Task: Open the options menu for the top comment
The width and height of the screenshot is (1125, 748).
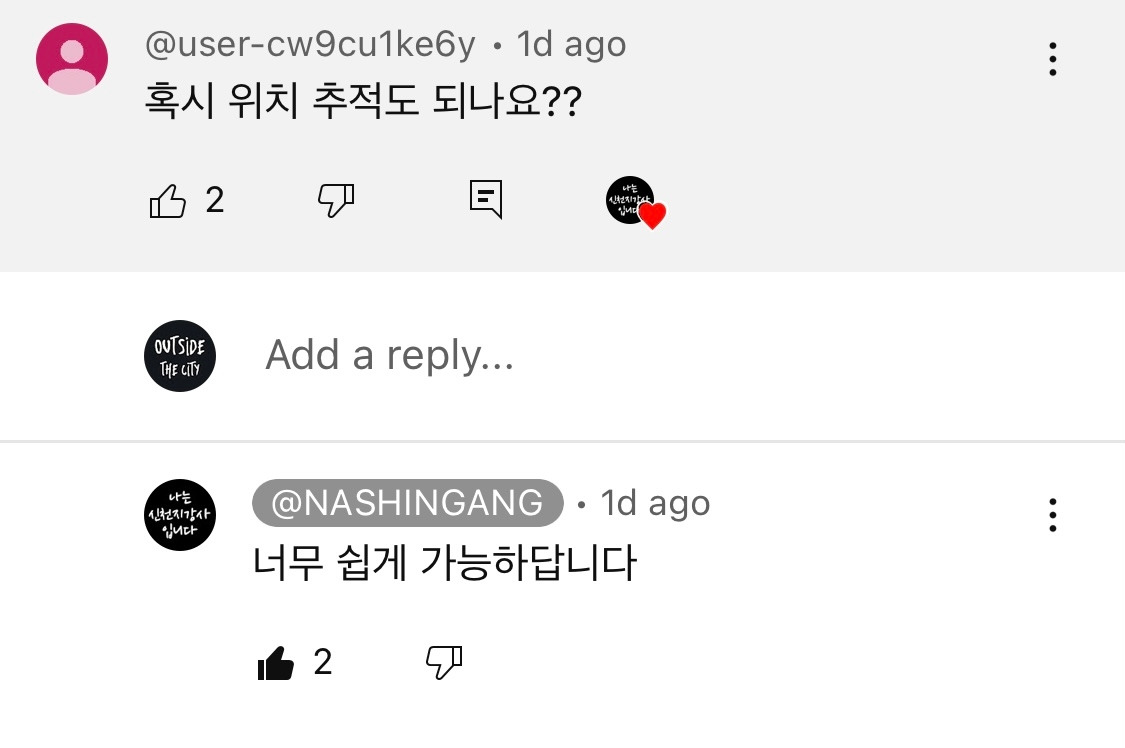Action: 1052,59
